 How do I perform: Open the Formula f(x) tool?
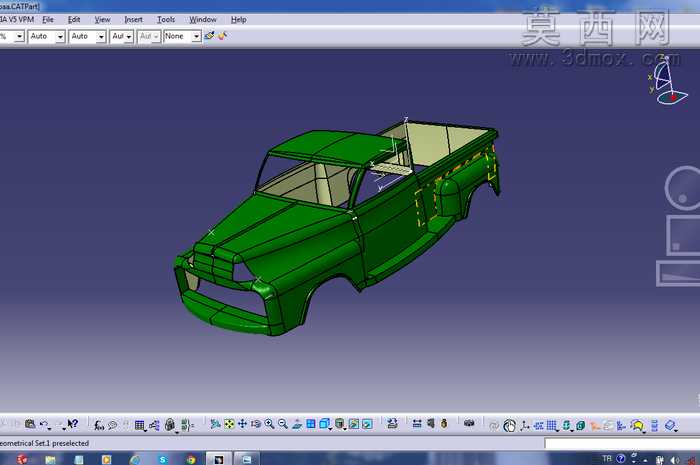click(x=99, y=425)
